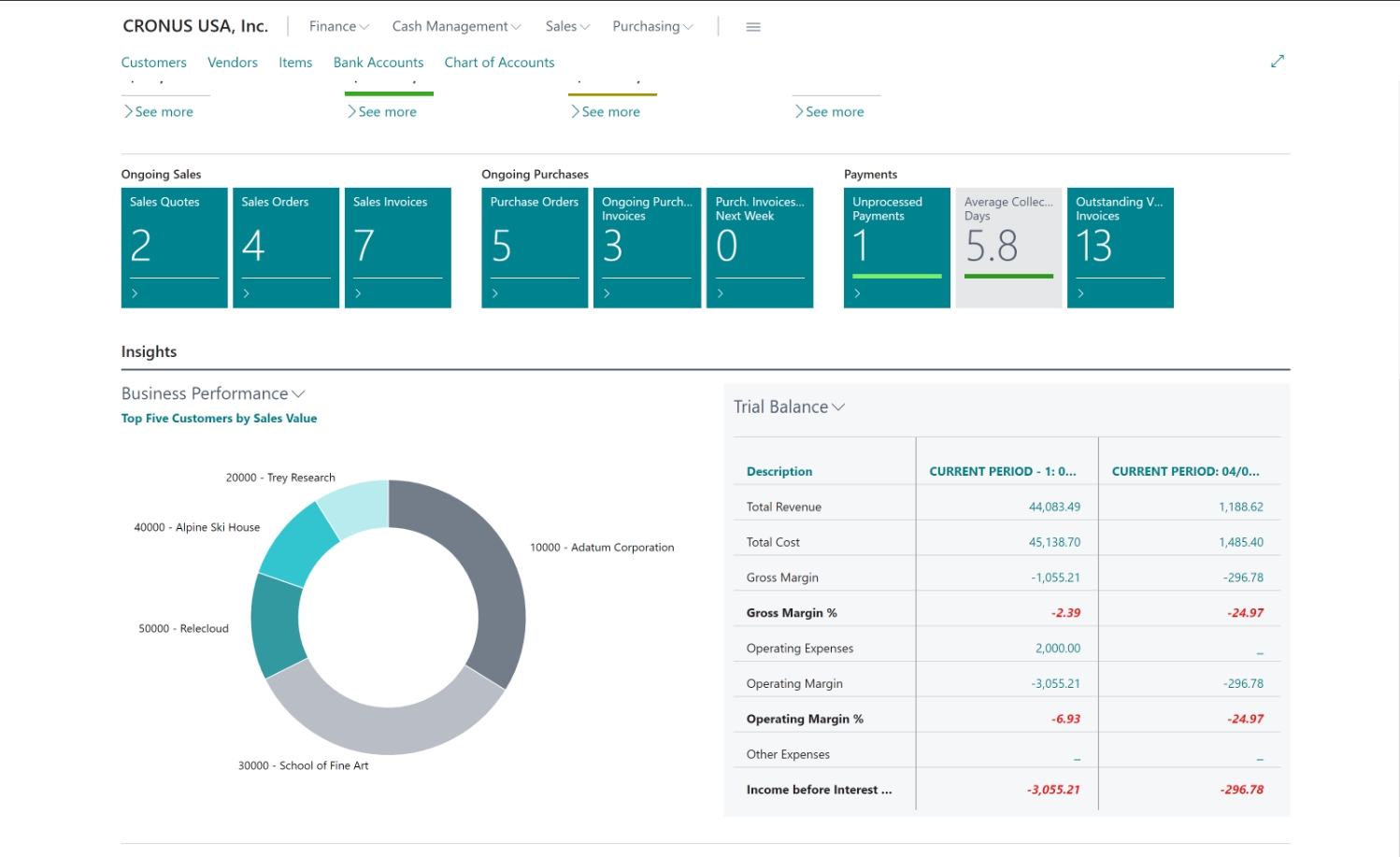The image size is (1400, 857).
Task: Click Gross Margin value -1,055.21
Action: click(1055, 578)
